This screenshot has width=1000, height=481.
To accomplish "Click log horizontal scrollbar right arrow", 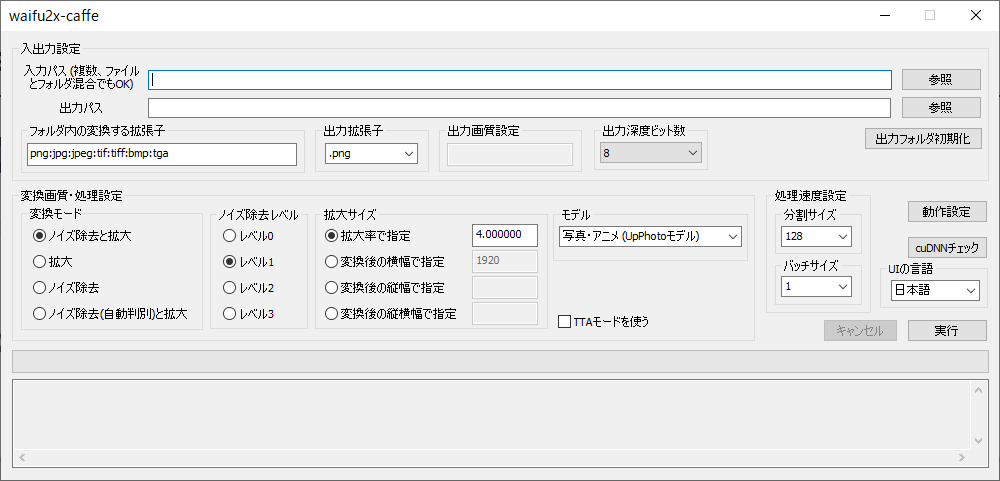I will click(x=963, y=457).
